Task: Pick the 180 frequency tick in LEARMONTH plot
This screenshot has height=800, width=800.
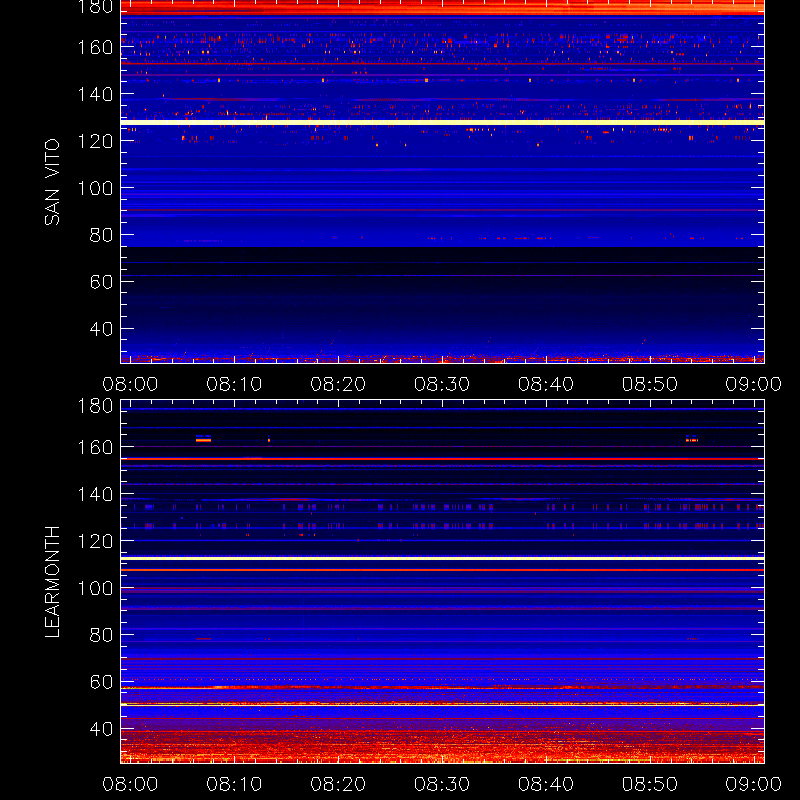Action: [x=95, y=406]
